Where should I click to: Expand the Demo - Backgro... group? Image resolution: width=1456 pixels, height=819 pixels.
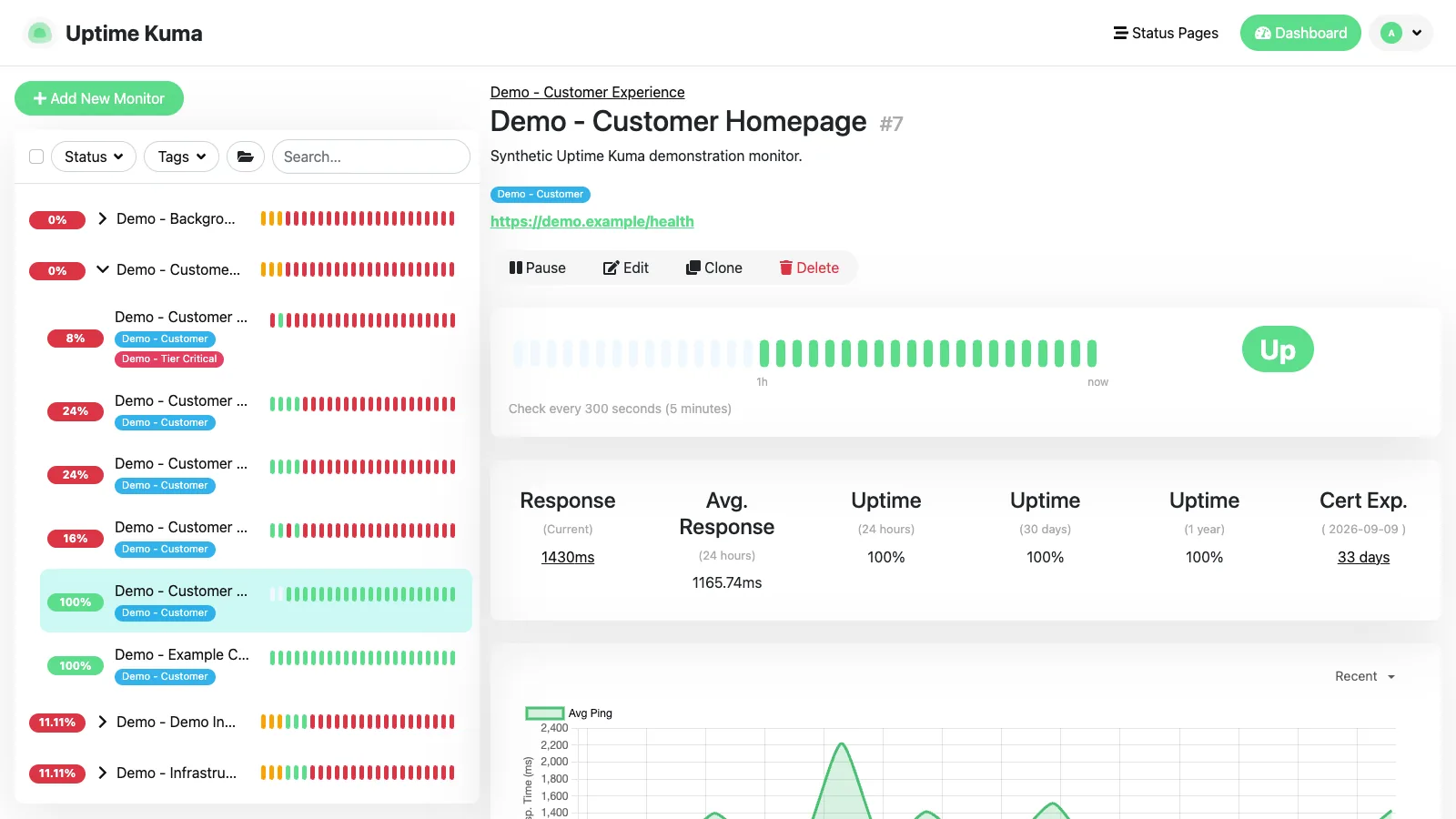(x=103, y=218)
